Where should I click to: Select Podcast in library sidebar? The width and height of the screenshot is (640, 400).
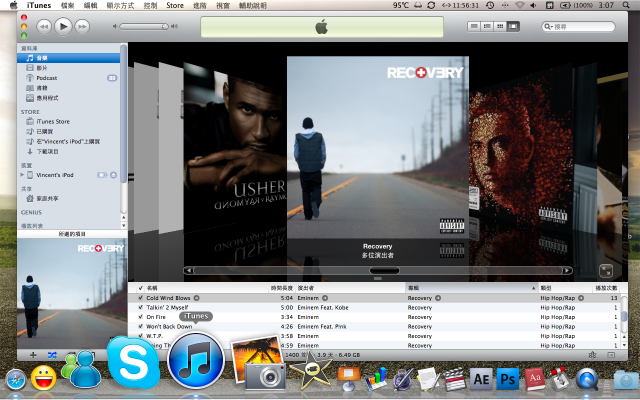tap(47, 78)
